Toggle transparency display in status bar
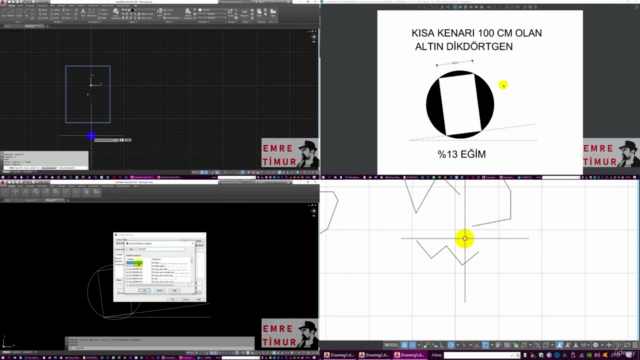 tap(507, 345)
